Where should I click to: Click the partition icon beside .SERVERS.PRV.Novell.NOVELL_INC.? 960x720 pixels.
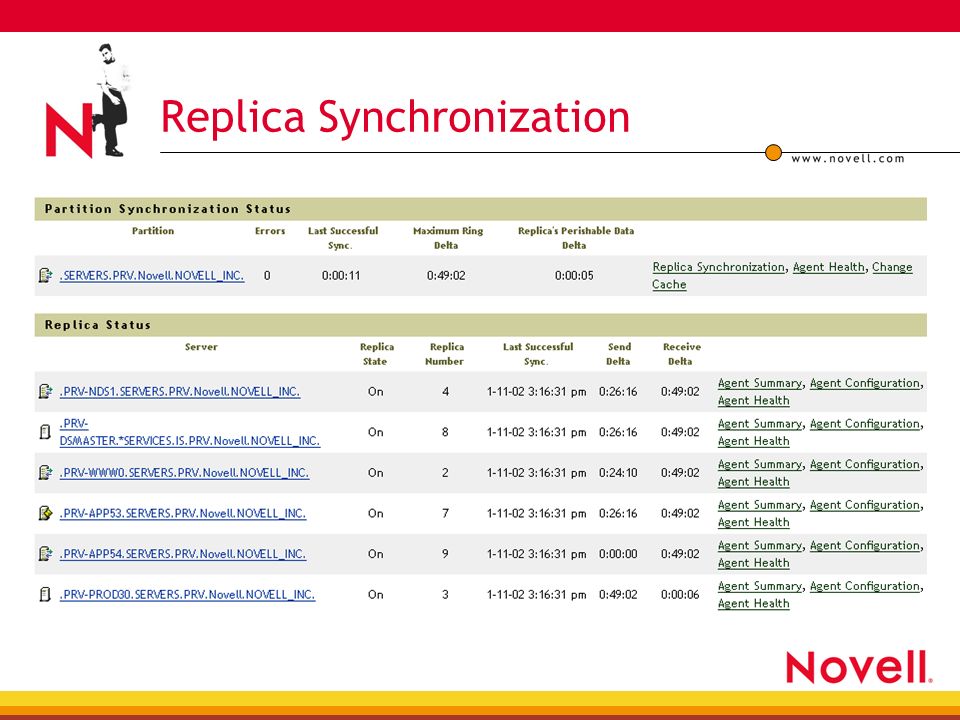click(45, 276)
